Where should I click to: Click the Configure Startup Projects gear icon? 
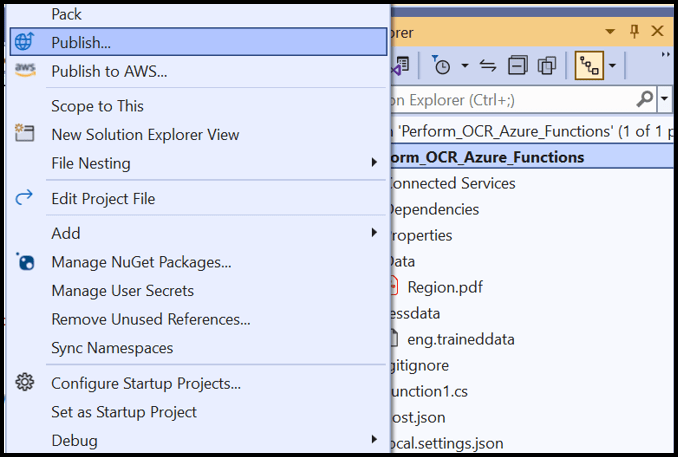point(25,382)
